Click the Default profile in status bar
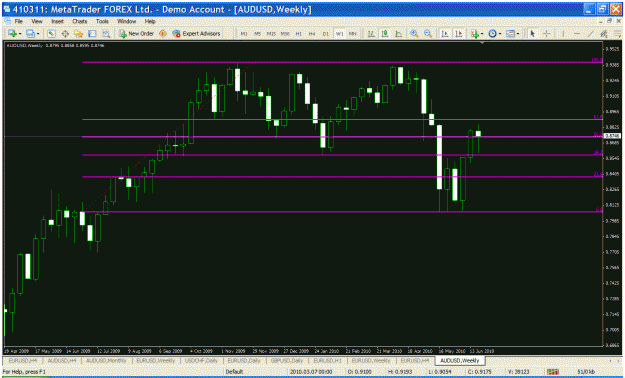This screenshot has height=378, width=625. pos(234,372)
